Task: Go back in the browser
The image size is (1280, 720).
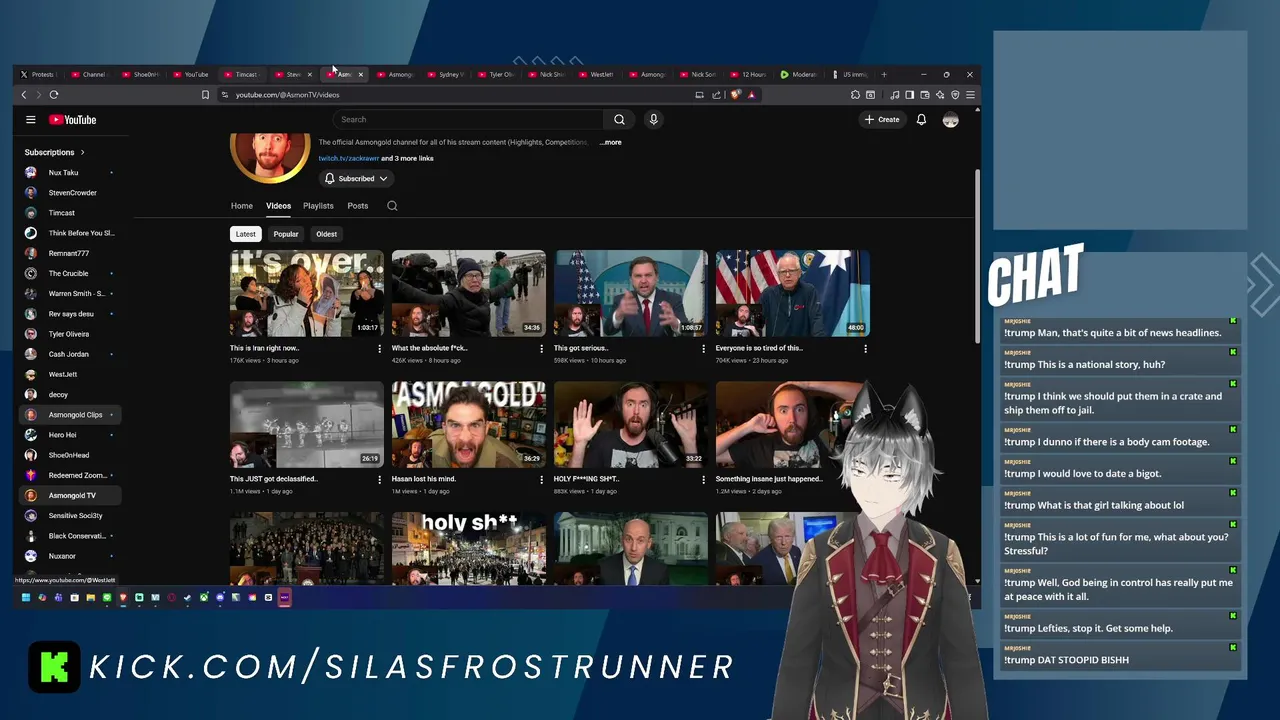Action: (24, 95)
